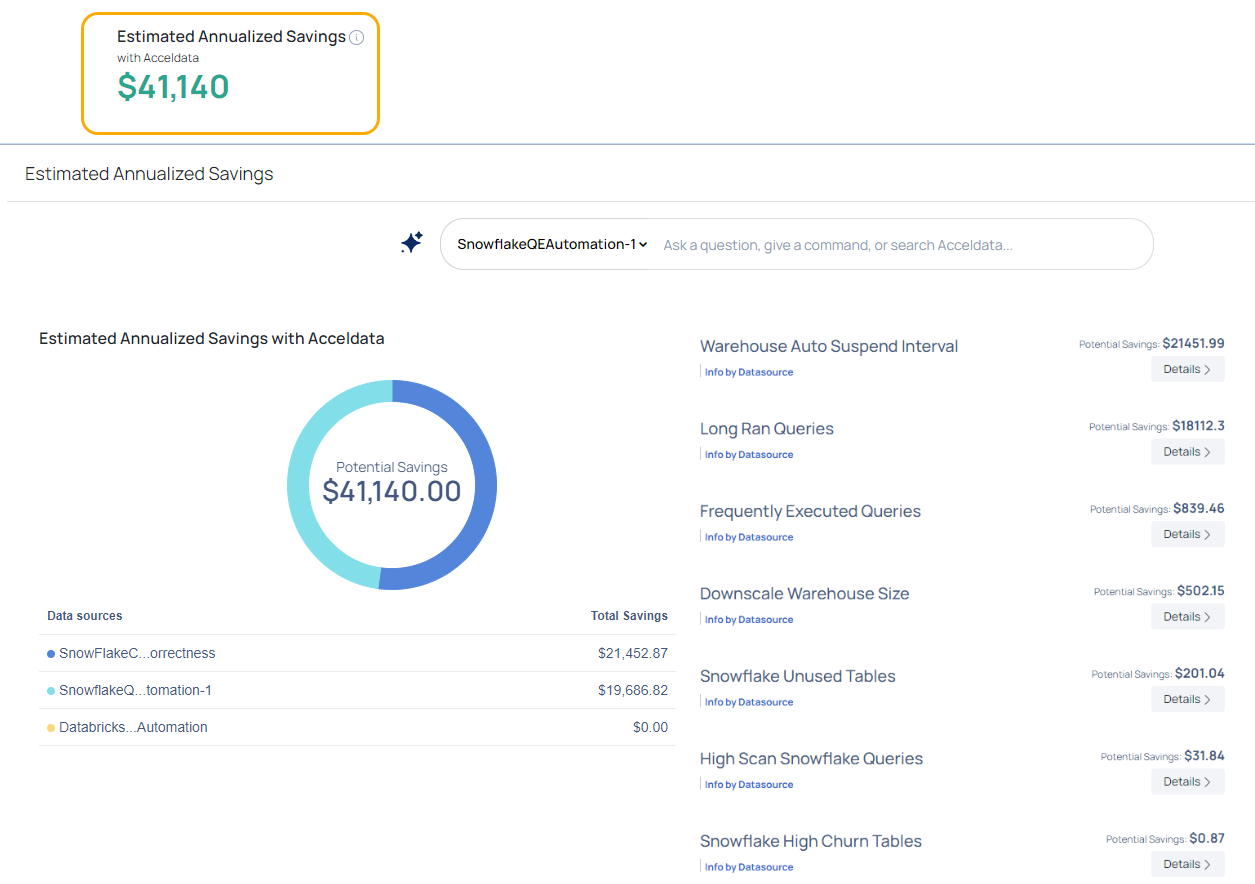1255x884 pixels.
Task: Click Info by Datasource under Frequently Executed Queries
Action: (x=749, y=537)
